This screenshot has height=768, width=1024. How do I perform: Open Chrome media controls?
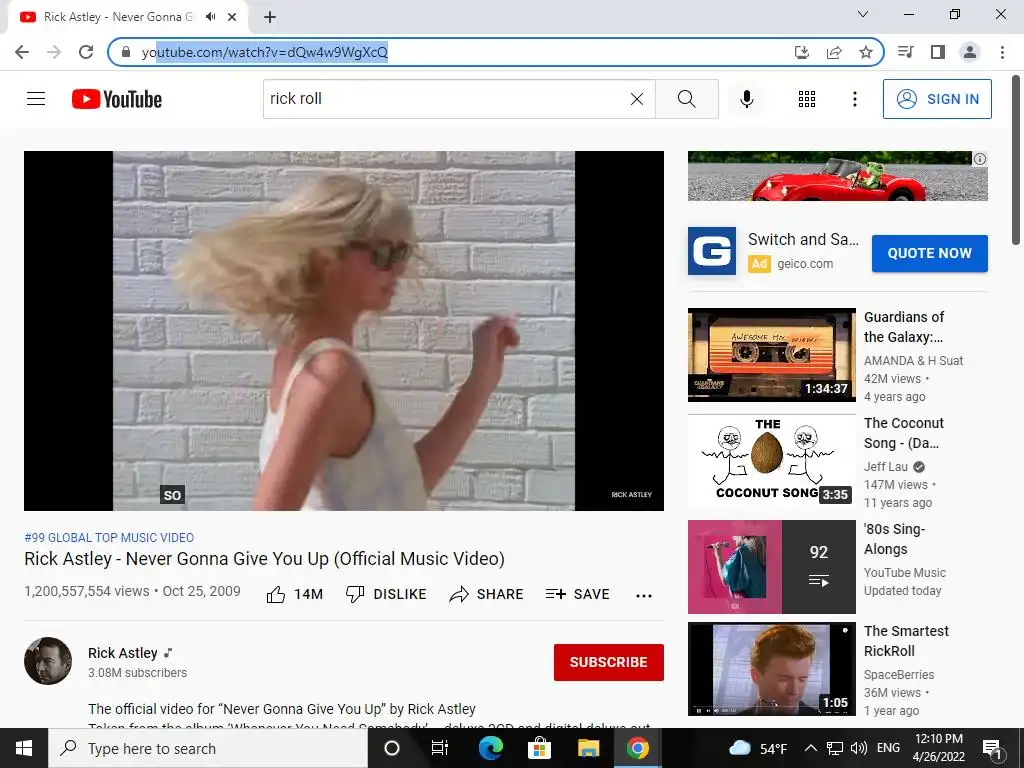(905, 52)
